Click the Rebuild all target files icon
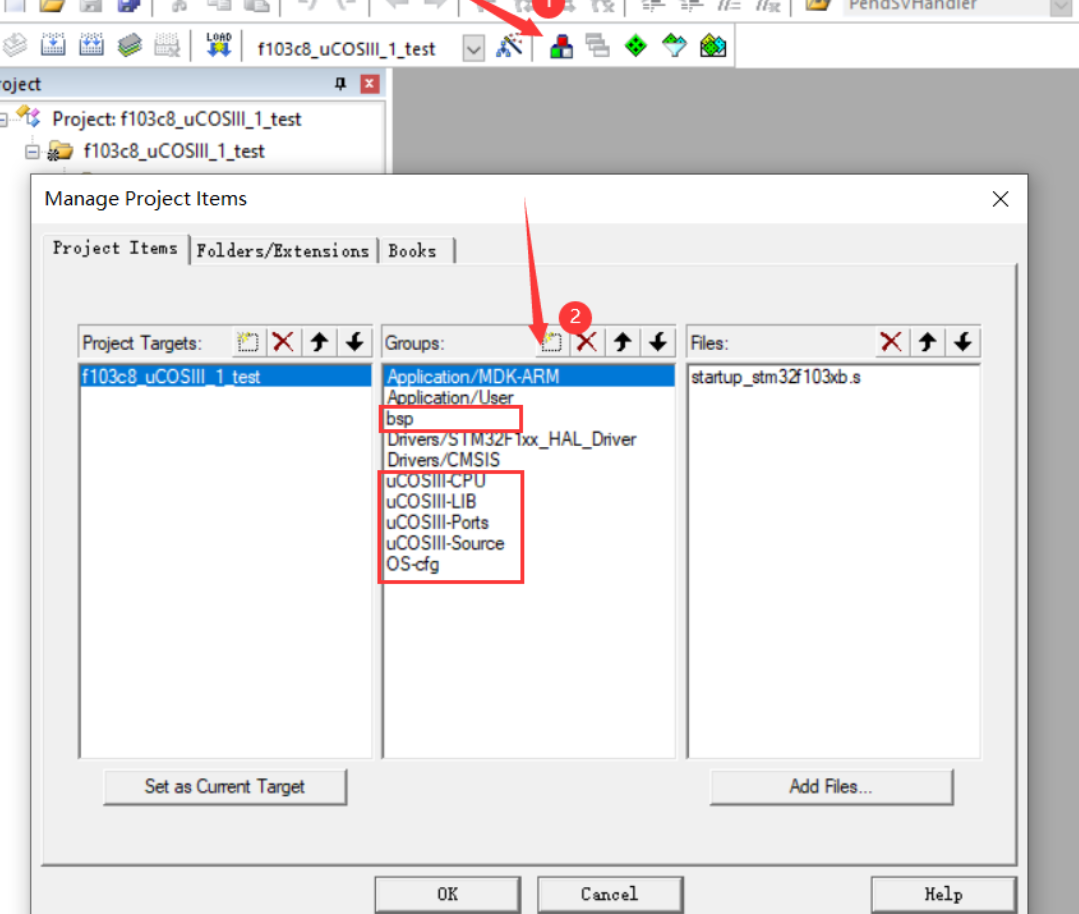 coord(91,45)
